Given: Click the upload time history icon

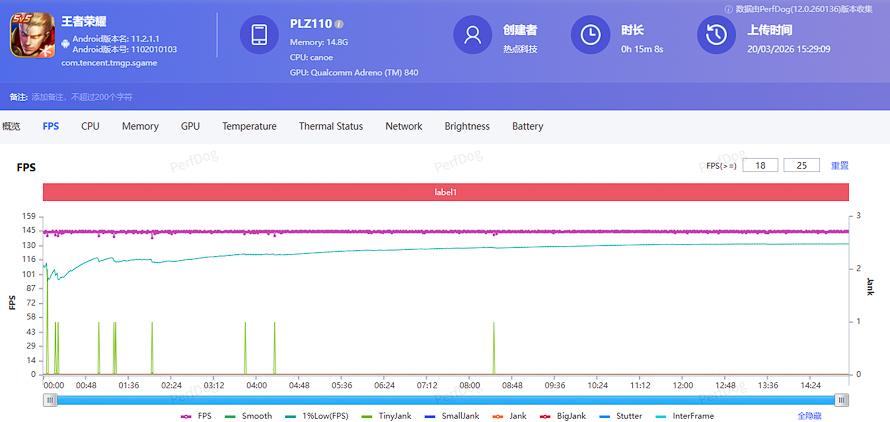Looking at the screenshot, I should [x=716, y=35].
